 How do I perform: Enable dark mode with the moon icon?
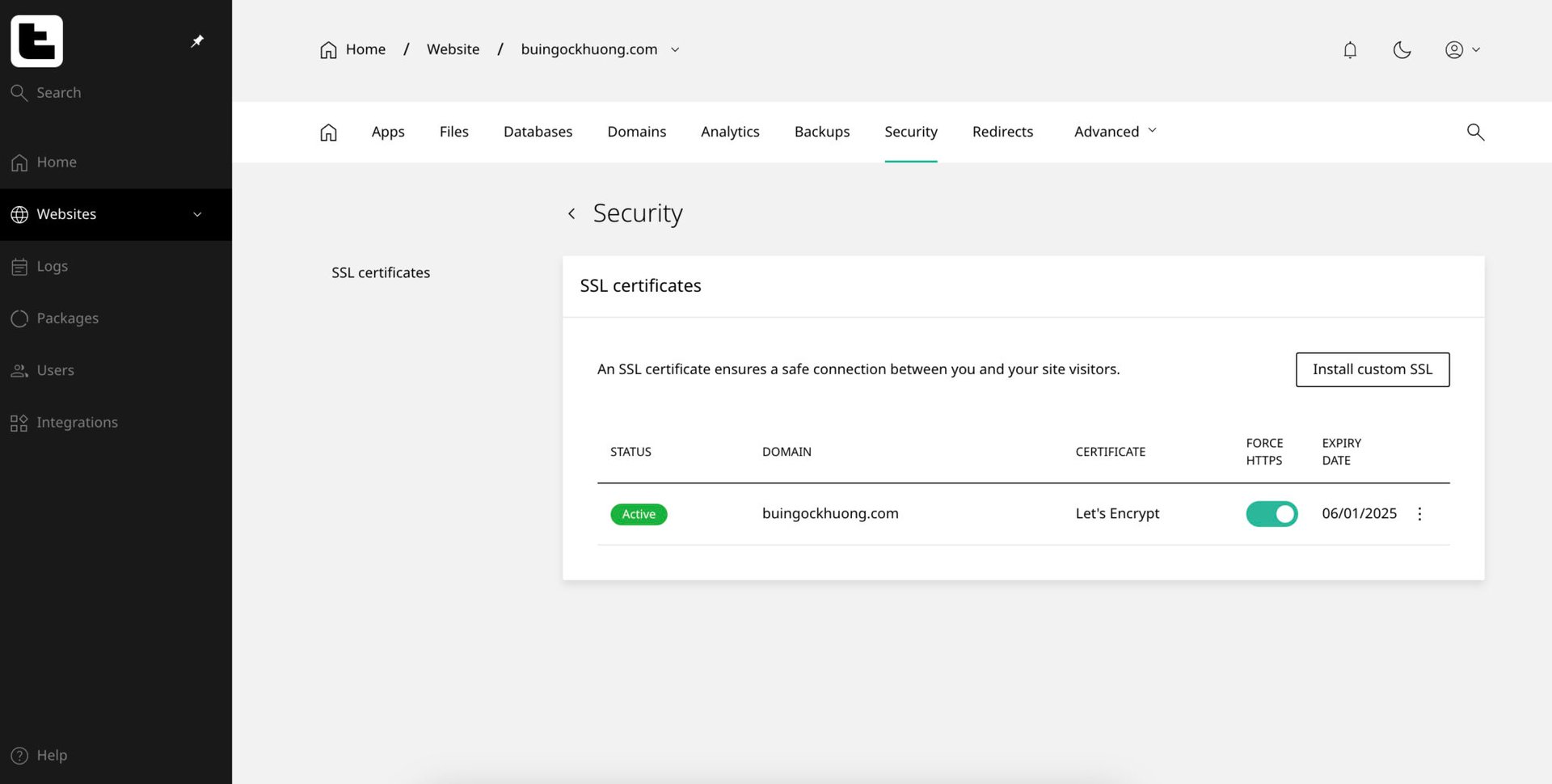[1402, 49]
